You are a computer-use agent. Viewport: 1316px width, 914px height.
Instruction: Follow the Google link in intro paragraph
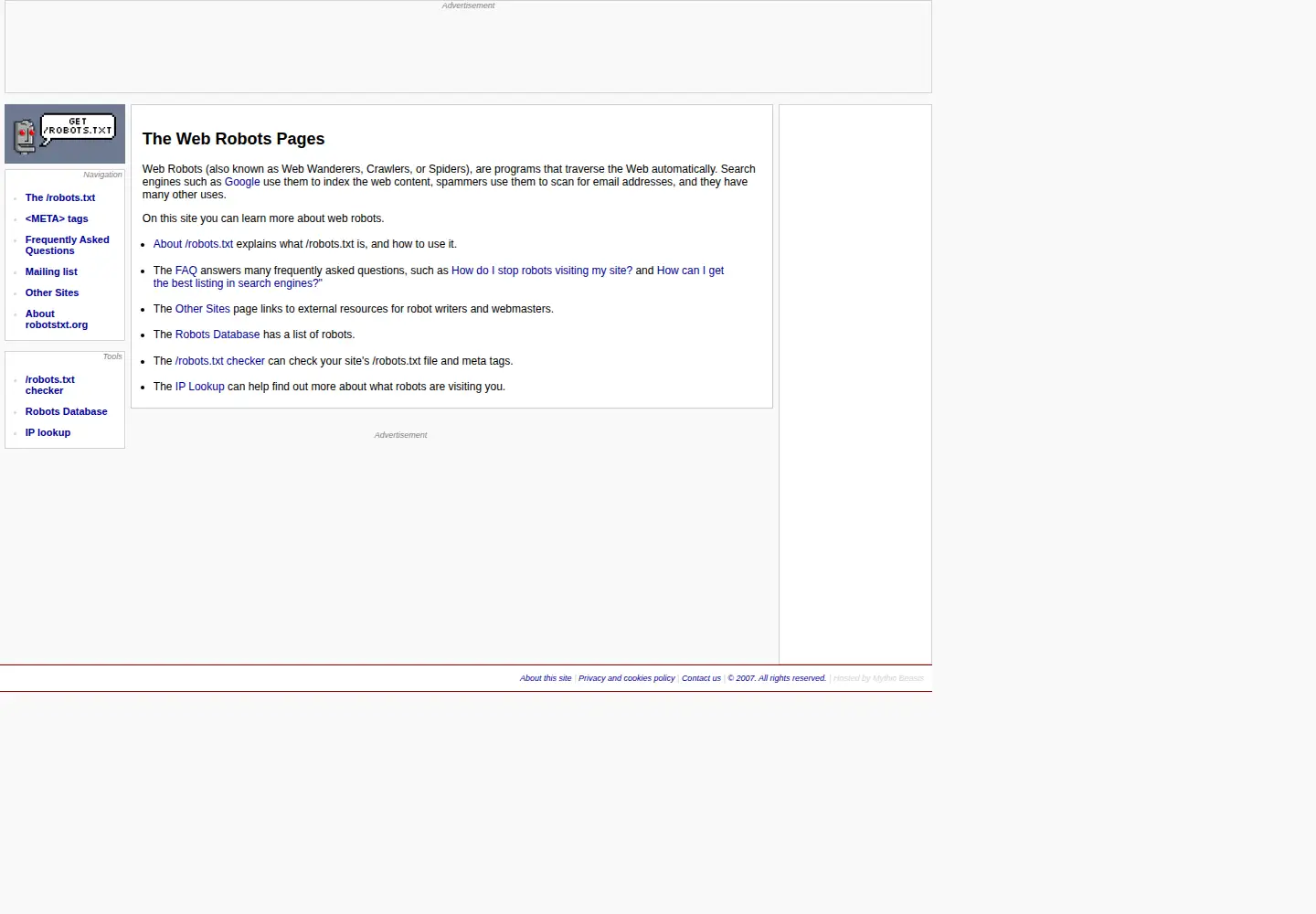click(242, 182)
